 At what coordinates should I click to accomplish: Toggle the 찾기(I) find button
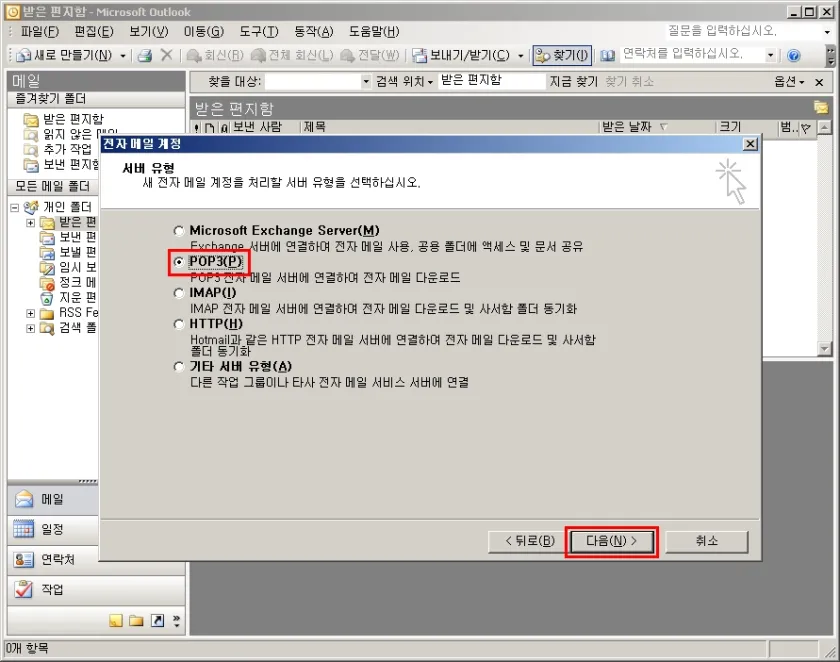coord(562,55)
